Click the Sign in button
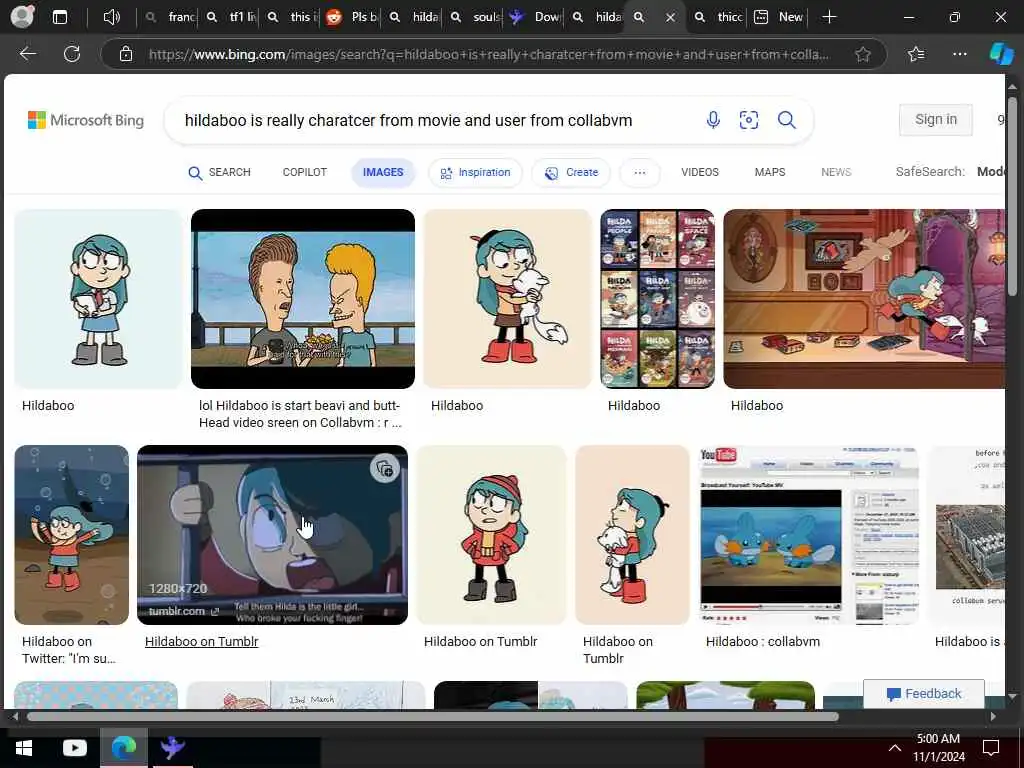 click(936, 120)
